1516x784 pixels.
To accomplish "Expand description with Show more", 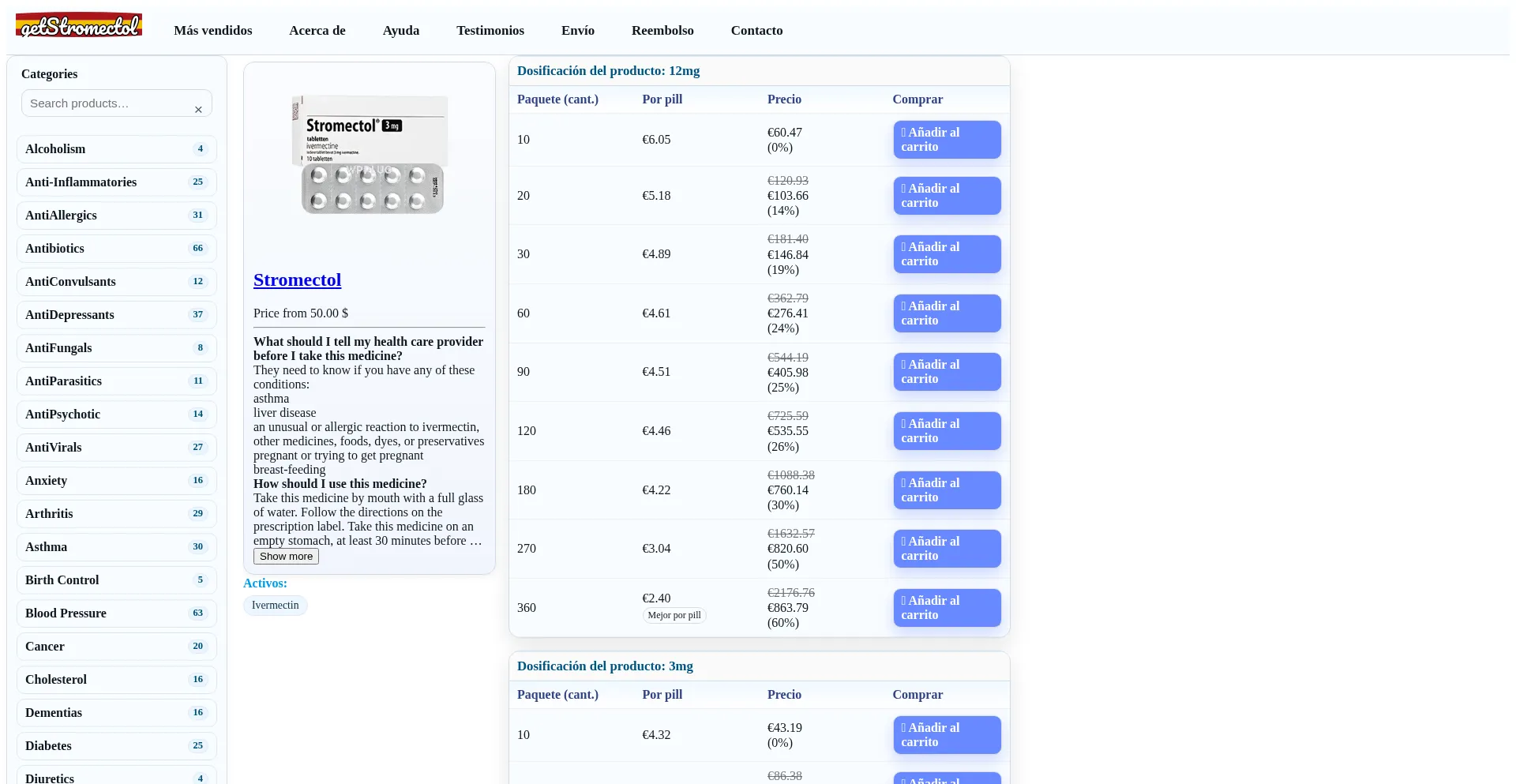I will (x=286, y=557).
